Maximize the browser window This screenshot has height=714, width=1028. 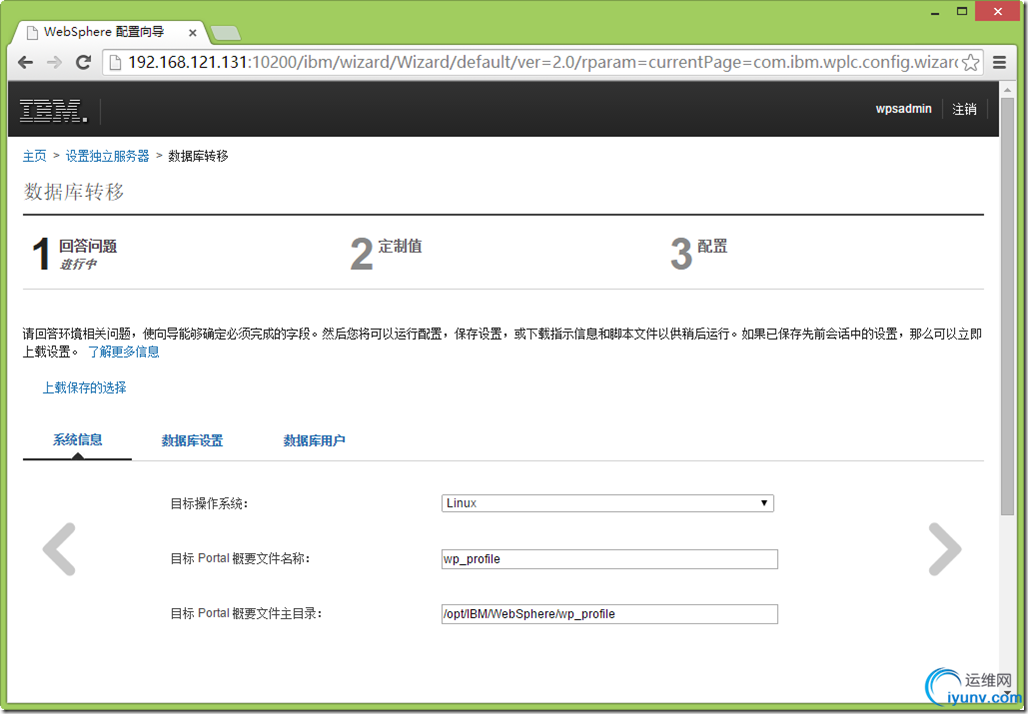point(962,11)
